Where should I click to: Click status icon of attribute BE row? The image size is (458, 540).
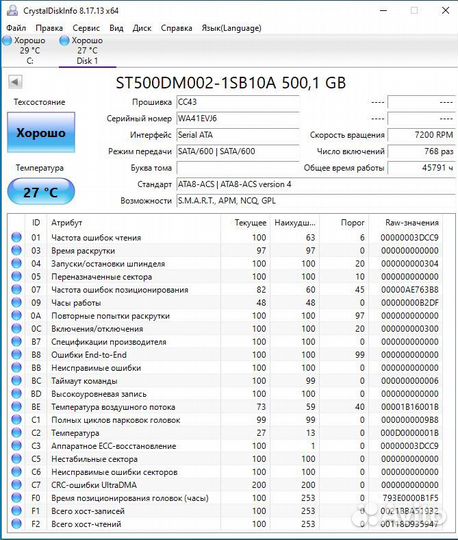[16, 407]
